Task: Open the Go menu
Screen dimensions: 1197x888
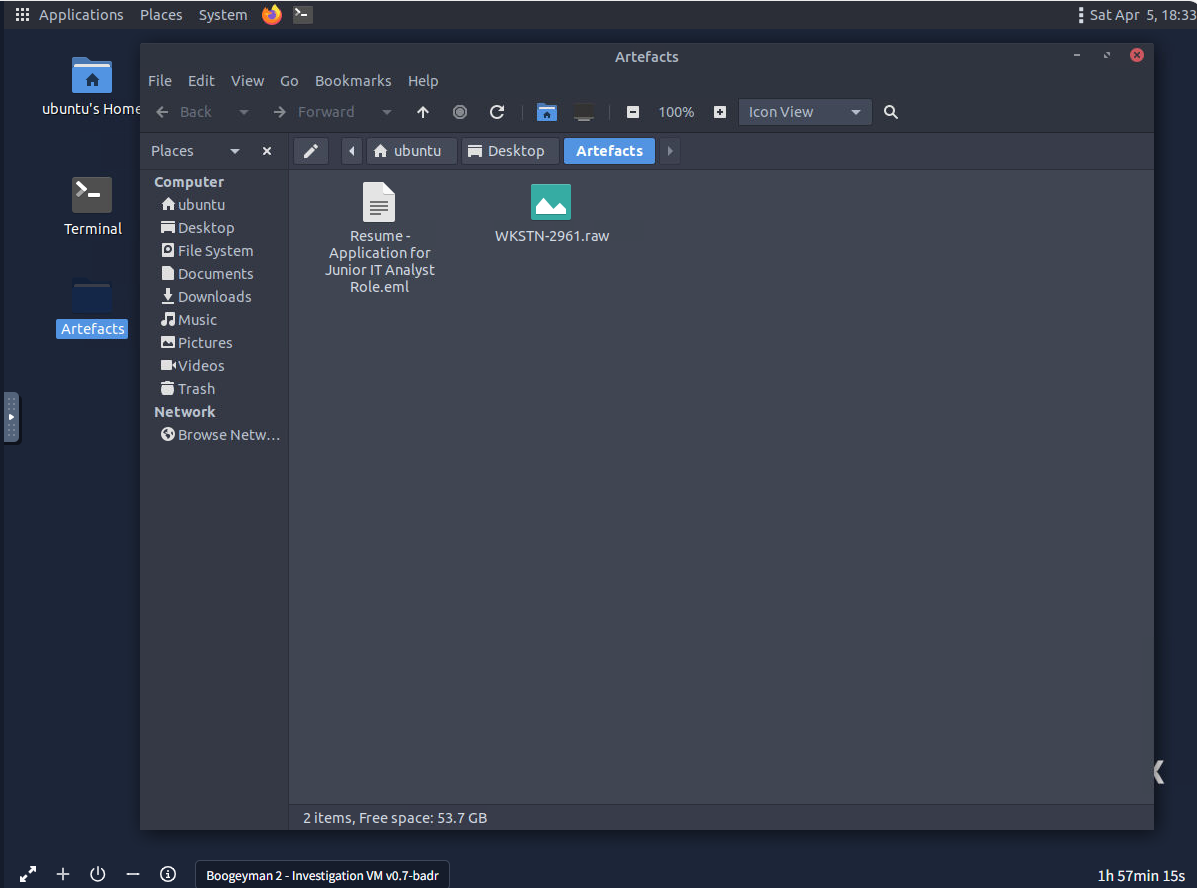Action: pos(289,81)
